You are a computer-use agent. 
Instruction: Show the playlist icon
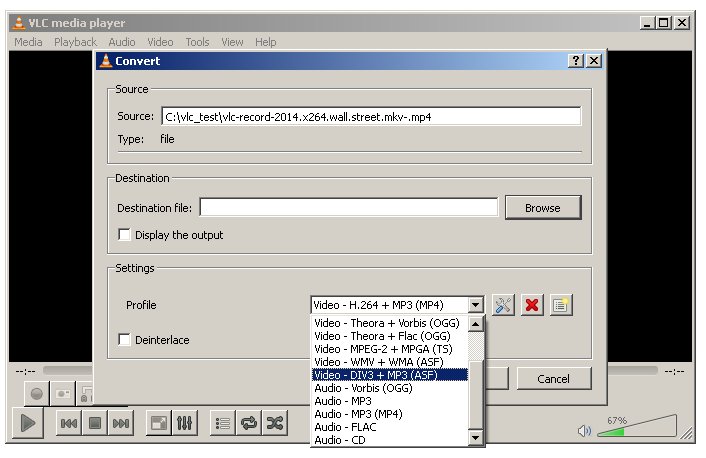(x=222, y=423)
